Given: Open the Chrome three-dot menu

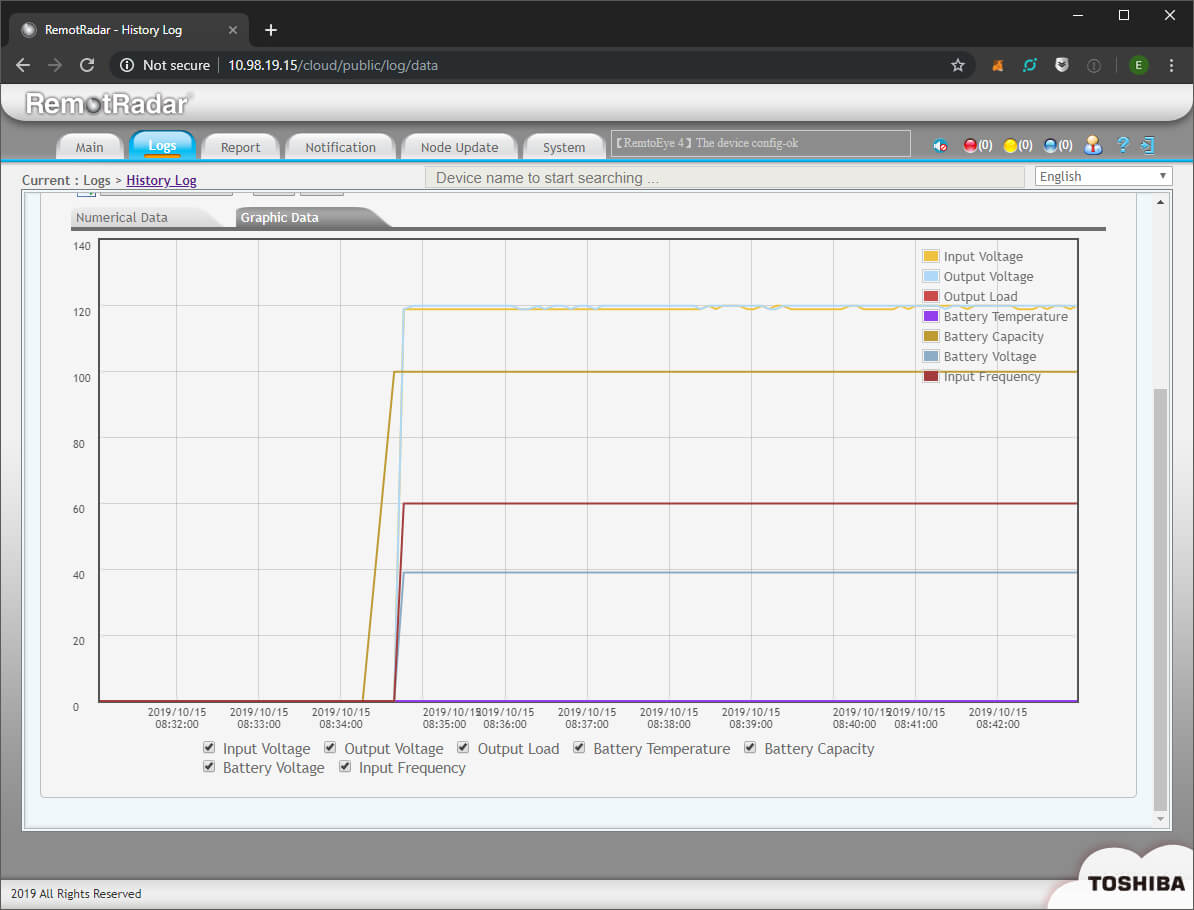Looking at the screenshot, I should [x=1171, y=65].
